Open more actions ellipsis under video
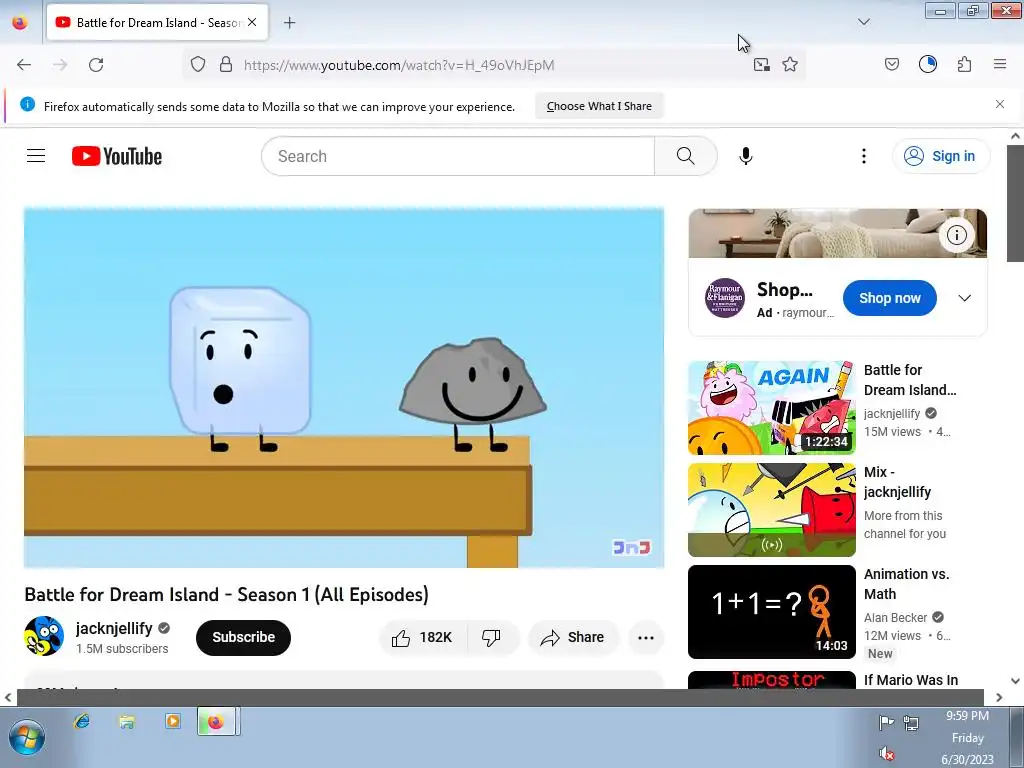 (646, 638)
